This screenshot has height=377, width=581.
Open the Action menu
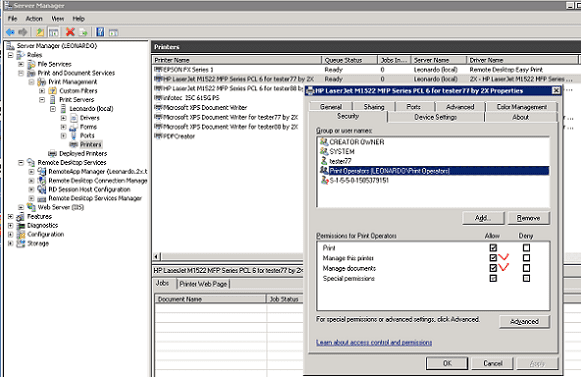click(34, 19)
